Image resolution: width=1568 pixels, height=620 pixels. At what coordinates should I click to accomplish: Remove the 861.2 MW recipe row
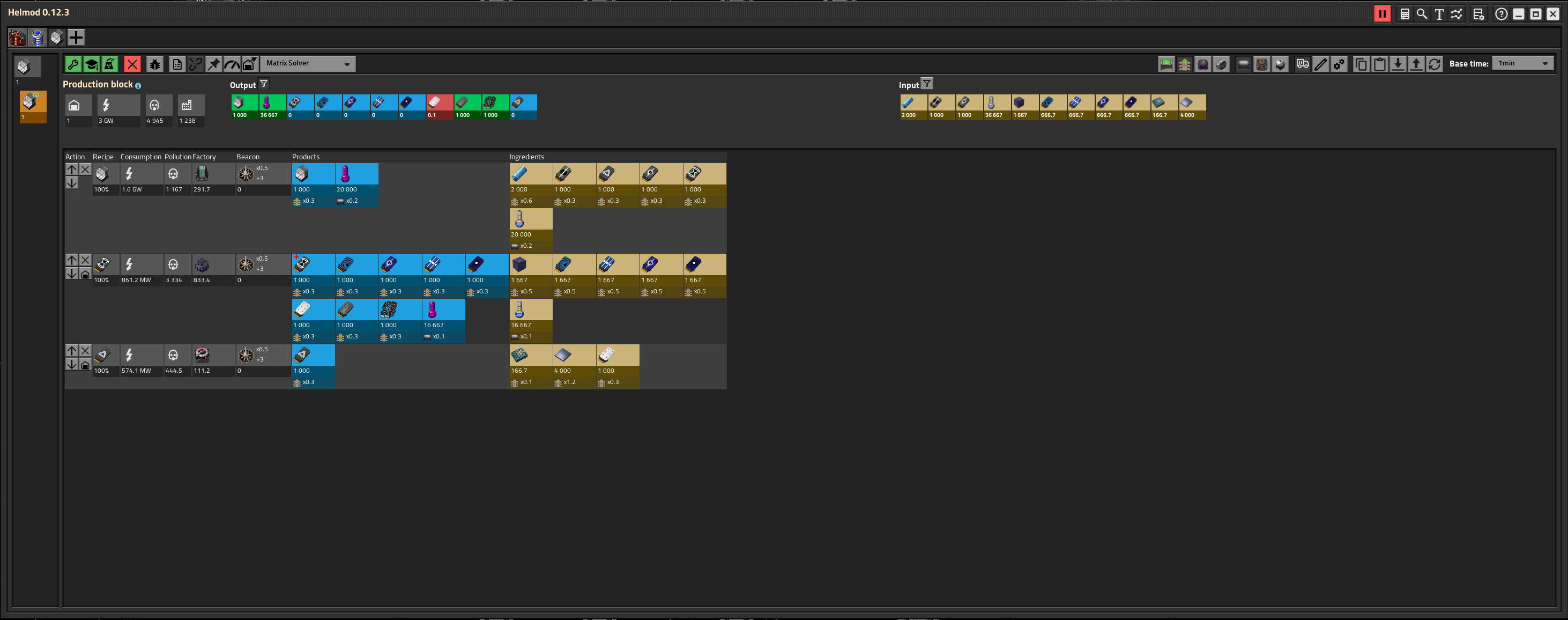(85, 260)
